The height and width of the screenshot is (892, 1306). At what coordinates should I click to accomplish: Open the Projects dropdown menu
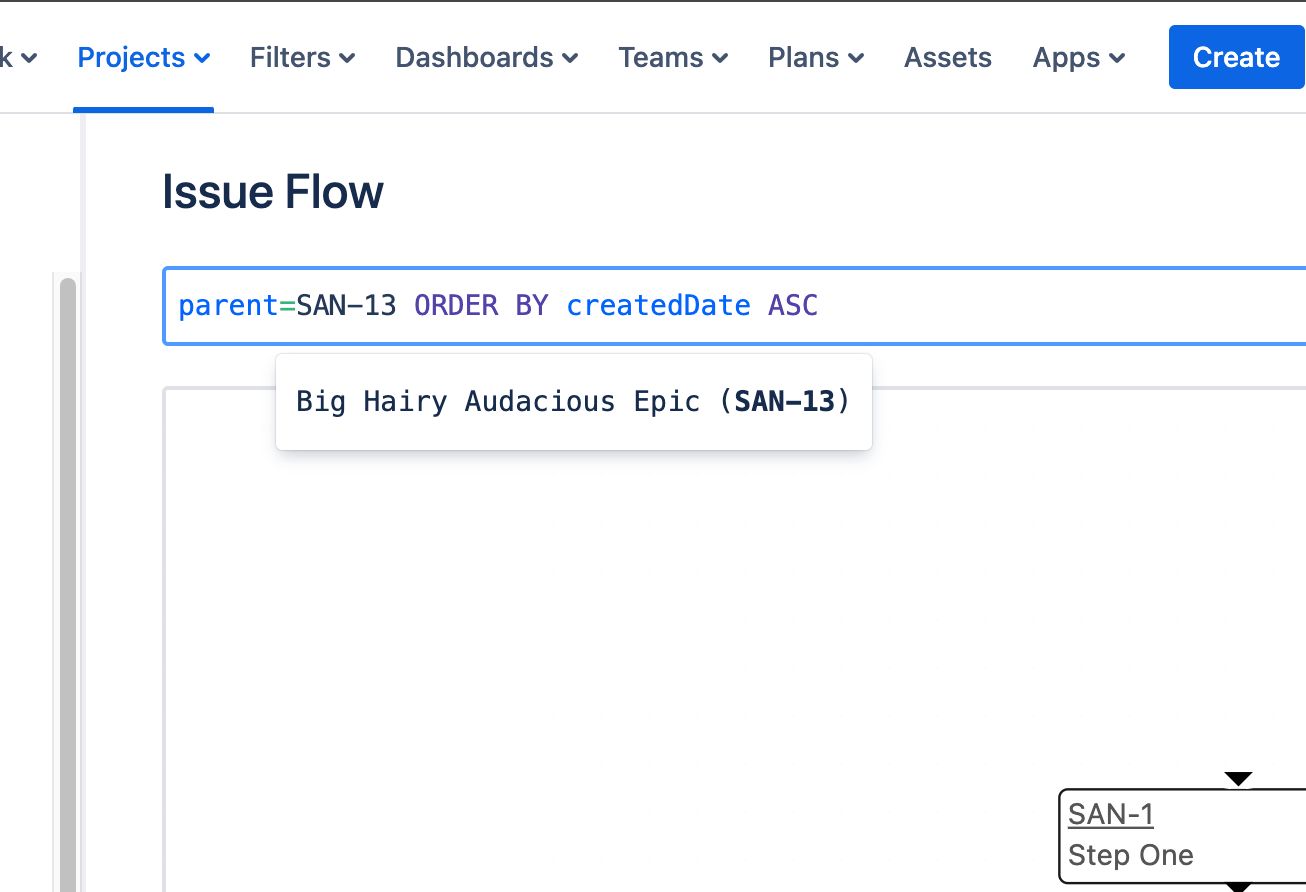pos(143,58)
